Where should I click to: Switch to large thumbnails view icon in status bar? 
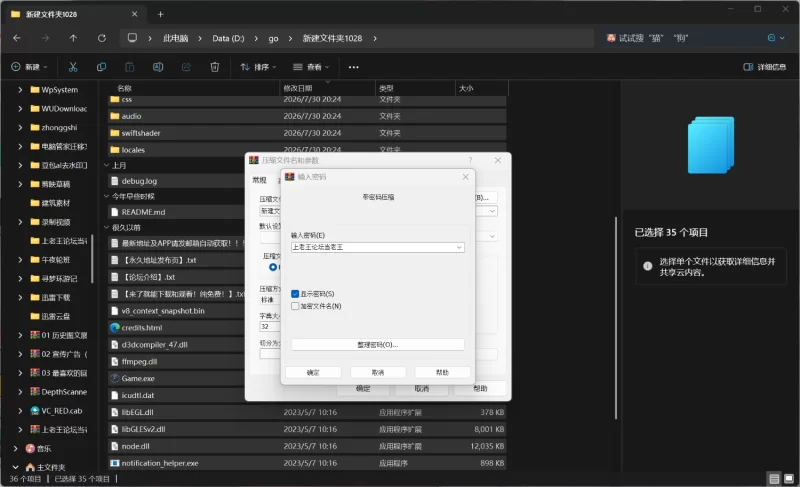click(789, 478)
